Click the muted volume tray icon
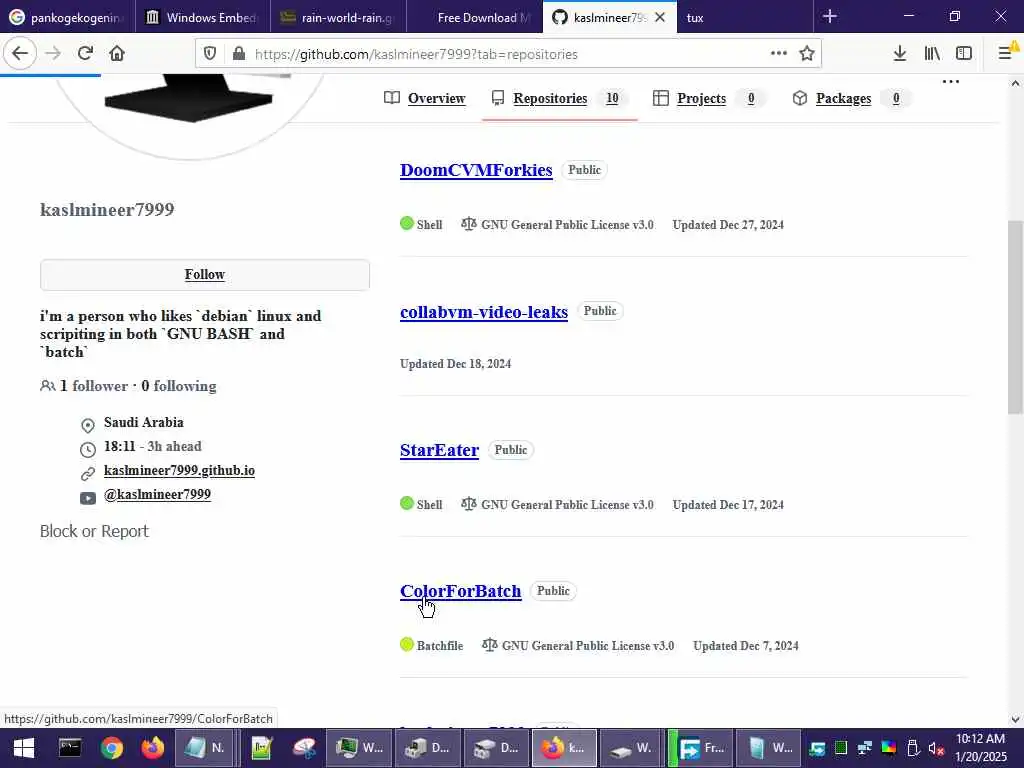Image resolution: width=1024 pixels, height=768 pixels. coord(936,748)
